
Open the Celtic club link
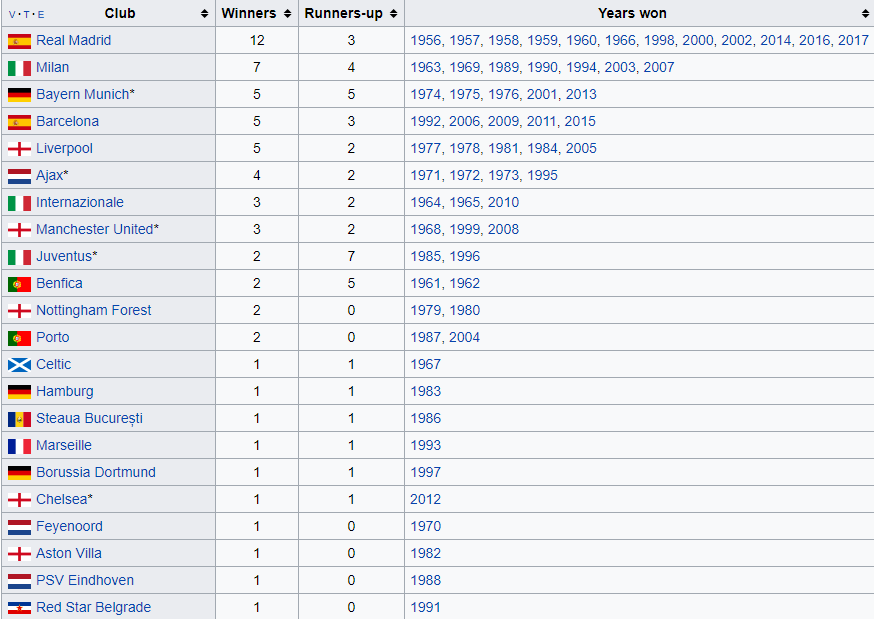pos(54,364)
